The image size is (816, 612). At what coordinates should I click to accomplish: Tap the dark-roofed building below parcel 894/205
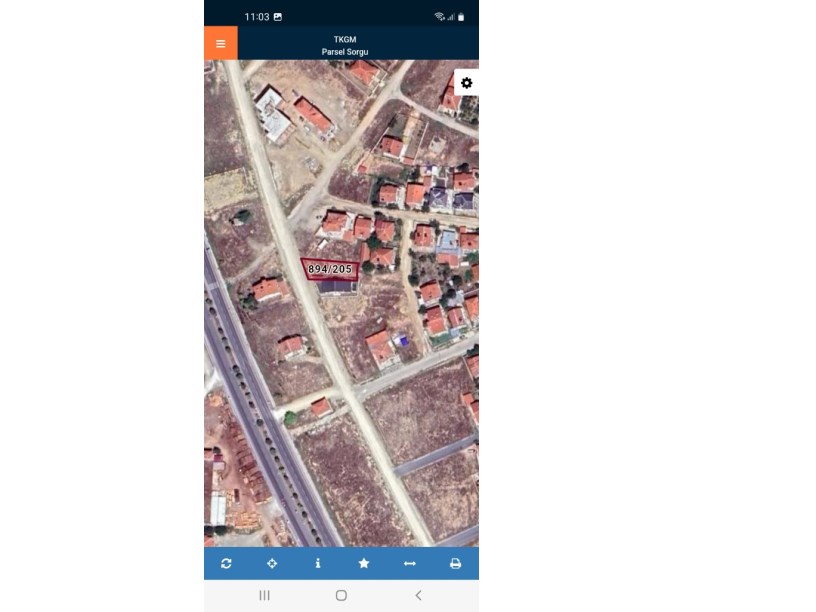pos(338,287)
